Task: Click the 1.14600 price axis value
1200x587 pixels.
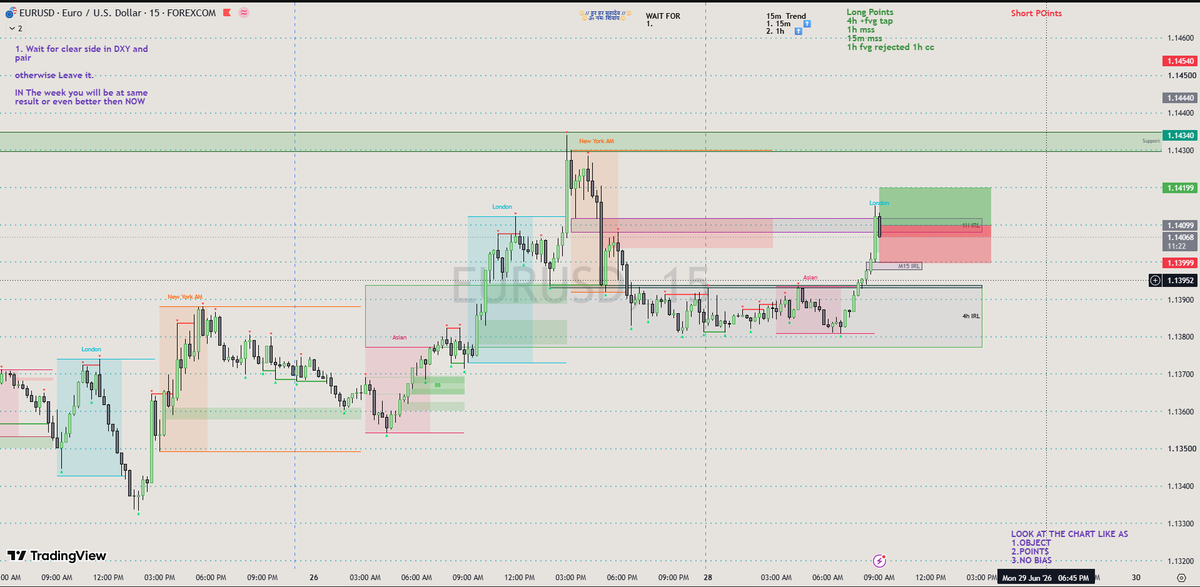Action: pyautogui.click(x=1181, y=38)
